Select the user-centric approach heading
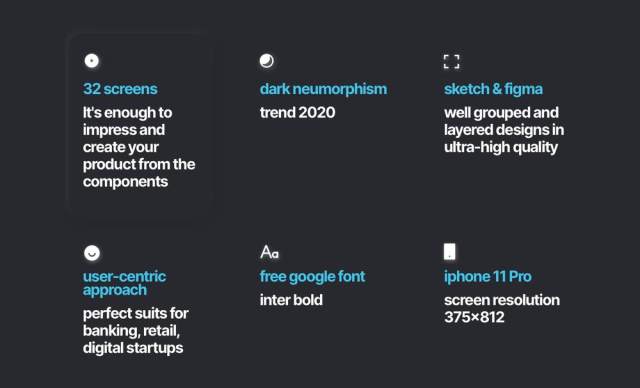 click(124, 283)
